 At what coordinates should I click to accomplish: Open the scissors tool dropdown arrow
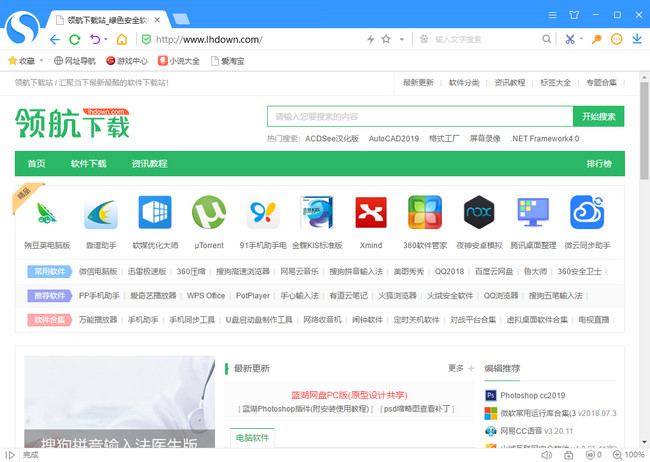pos(581,39)
